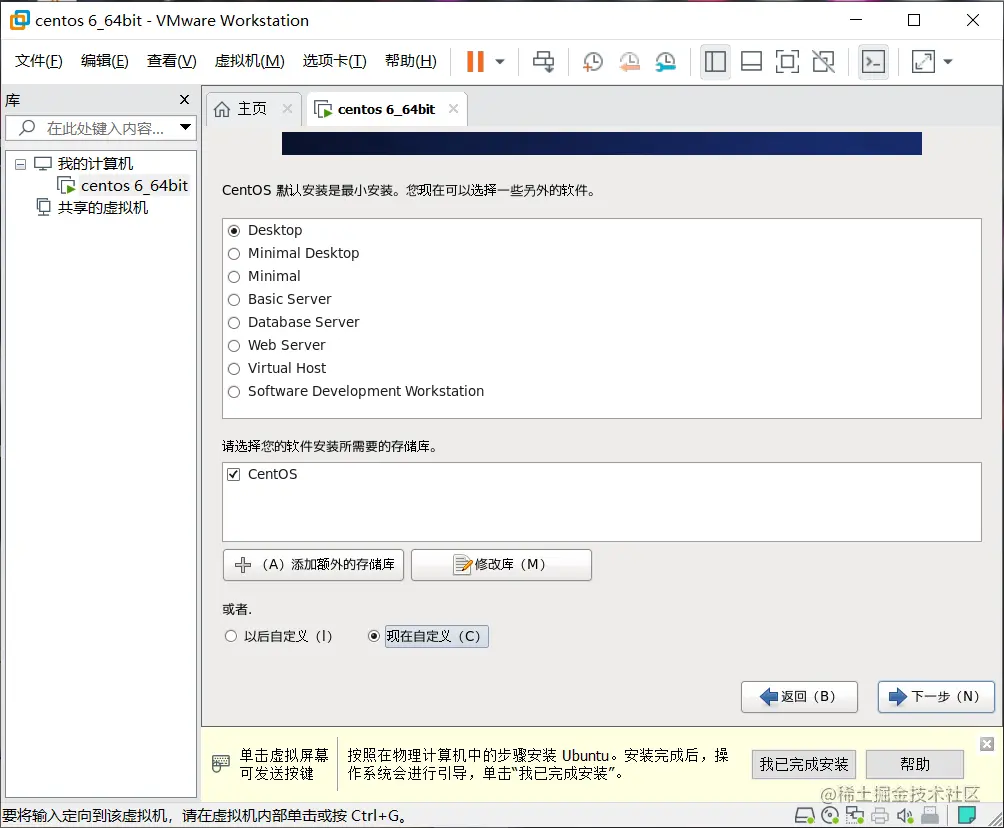The height and width of the screenshot is (828, 1004).
Task: Click the 添加额外的存储库 button
Action: (313, 565)
